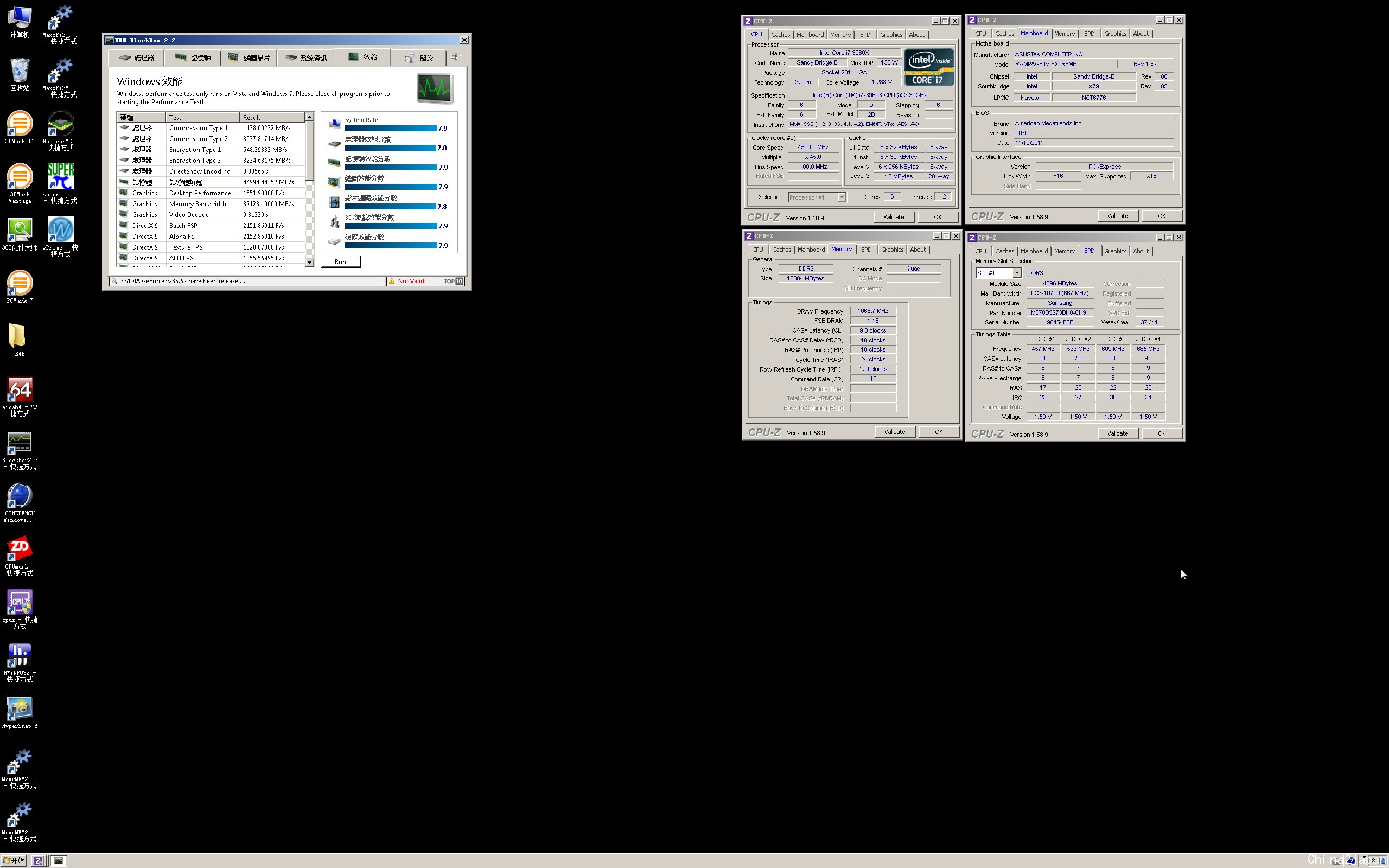Open the HyperSnap 6 desktop icon

(20, 712)
